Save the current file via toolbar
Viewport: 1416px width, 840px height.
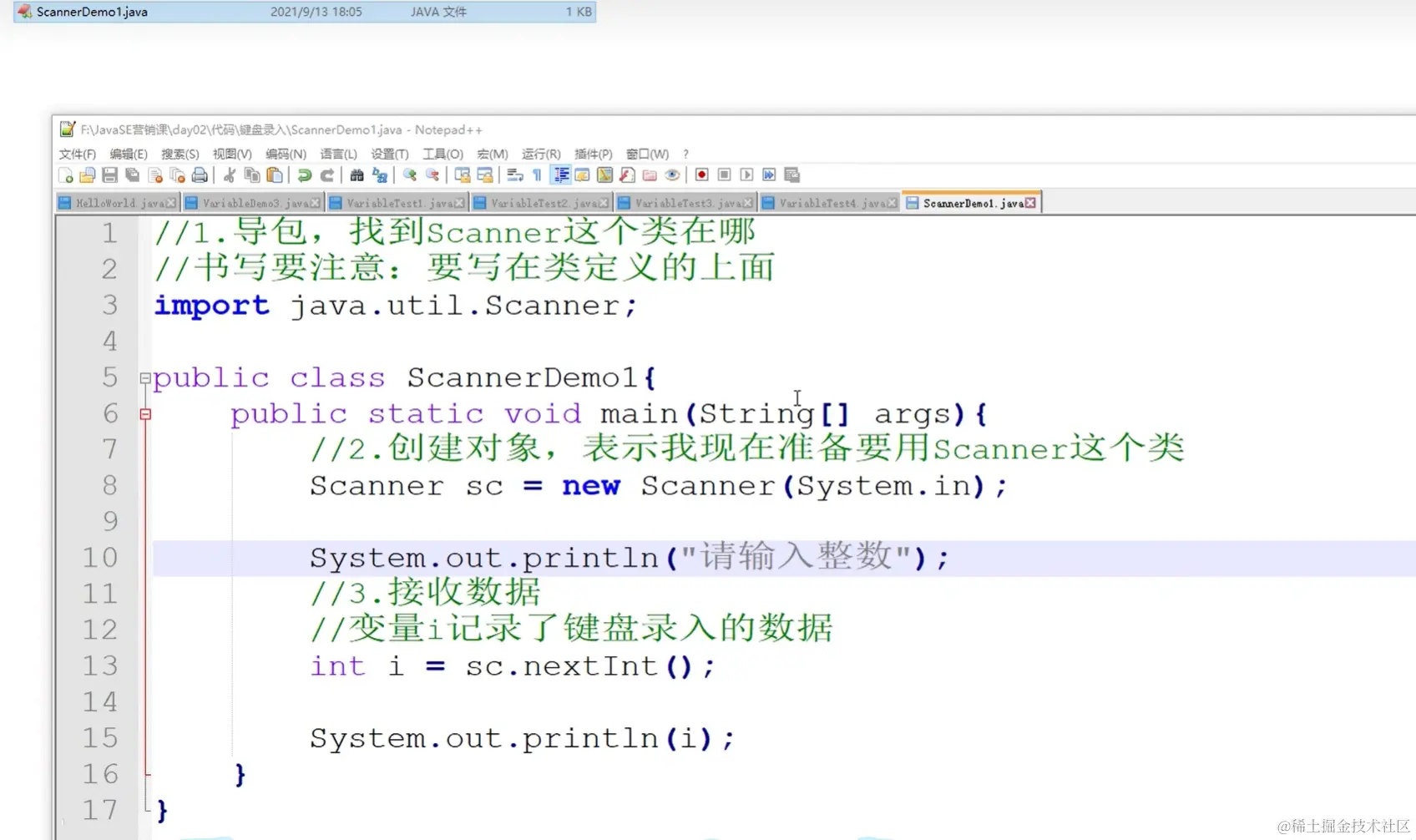(x=109, y=175)
